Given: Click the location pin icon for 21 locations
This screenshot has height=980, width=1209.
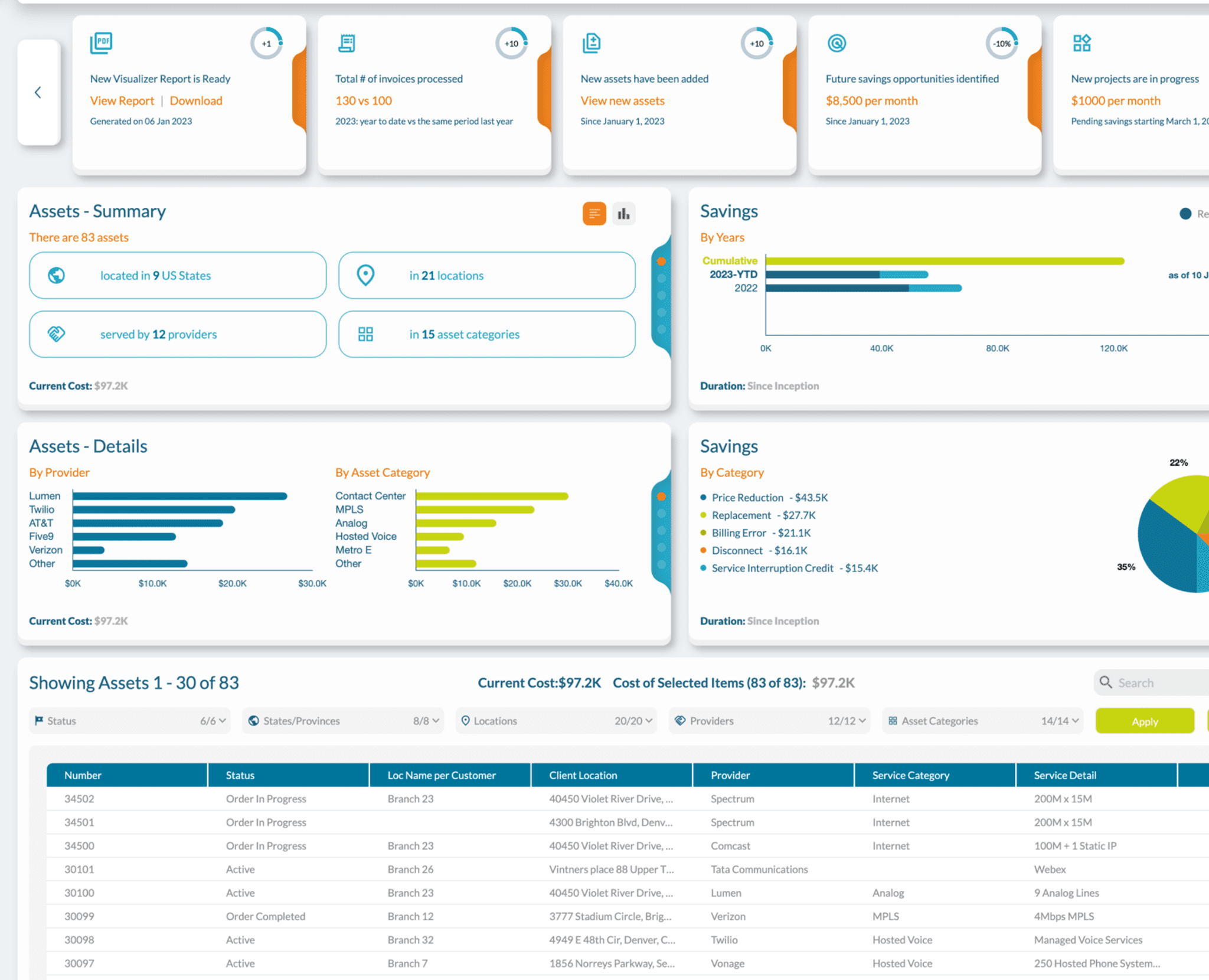Looking at the screenshot, I should 365,275.
